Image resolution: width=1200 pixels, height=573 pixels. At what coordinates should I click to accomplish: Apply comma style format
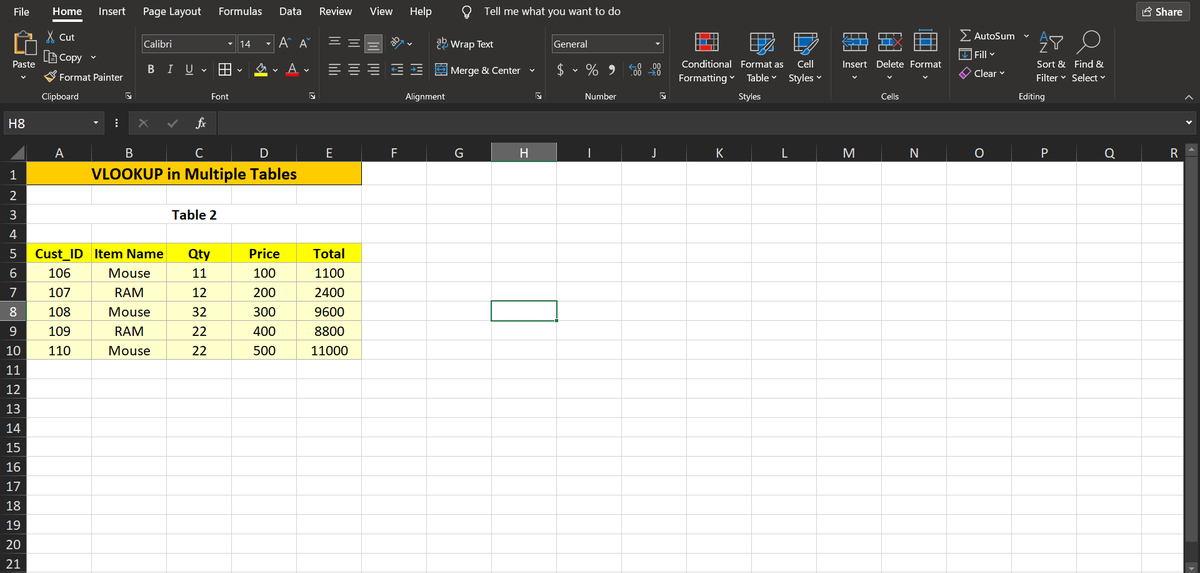click(x=610, y=70)
